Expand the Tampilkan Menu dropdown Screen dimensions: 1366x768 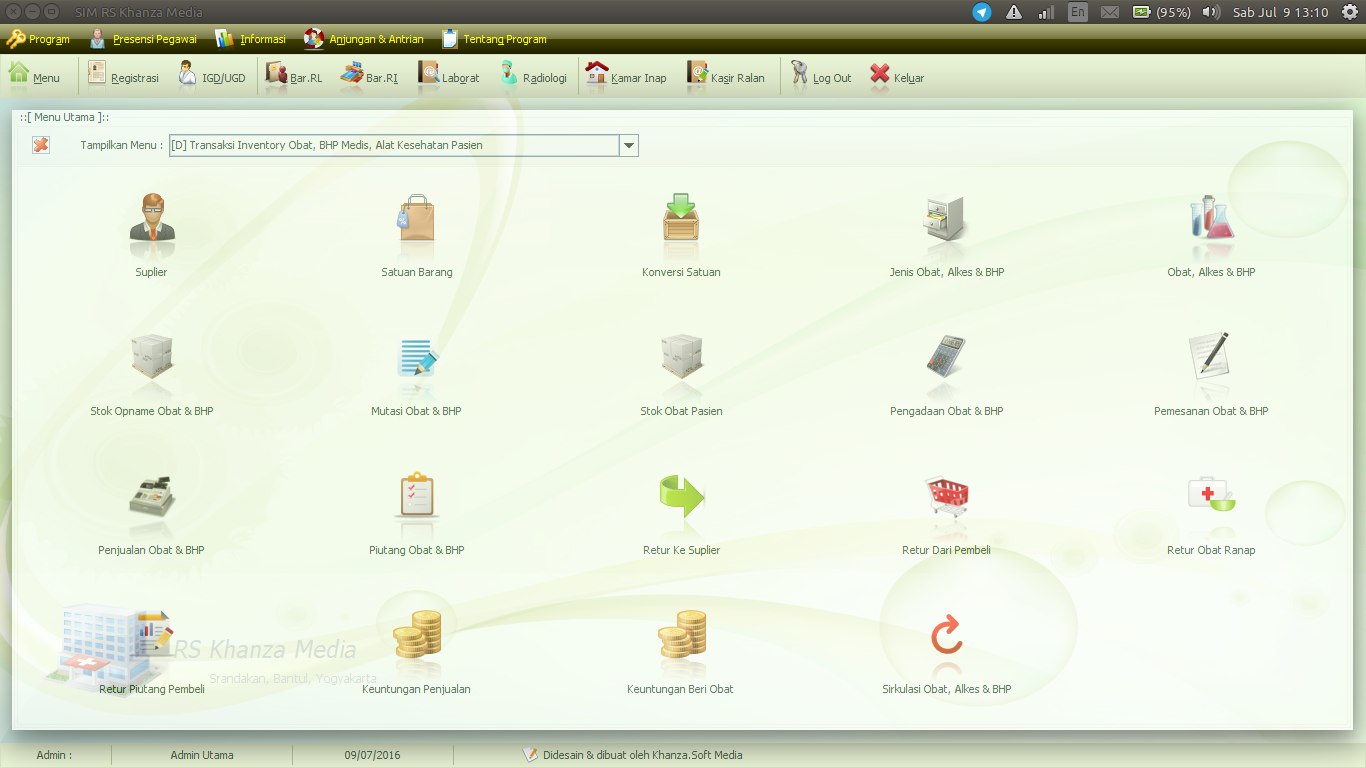click(629, 145)
